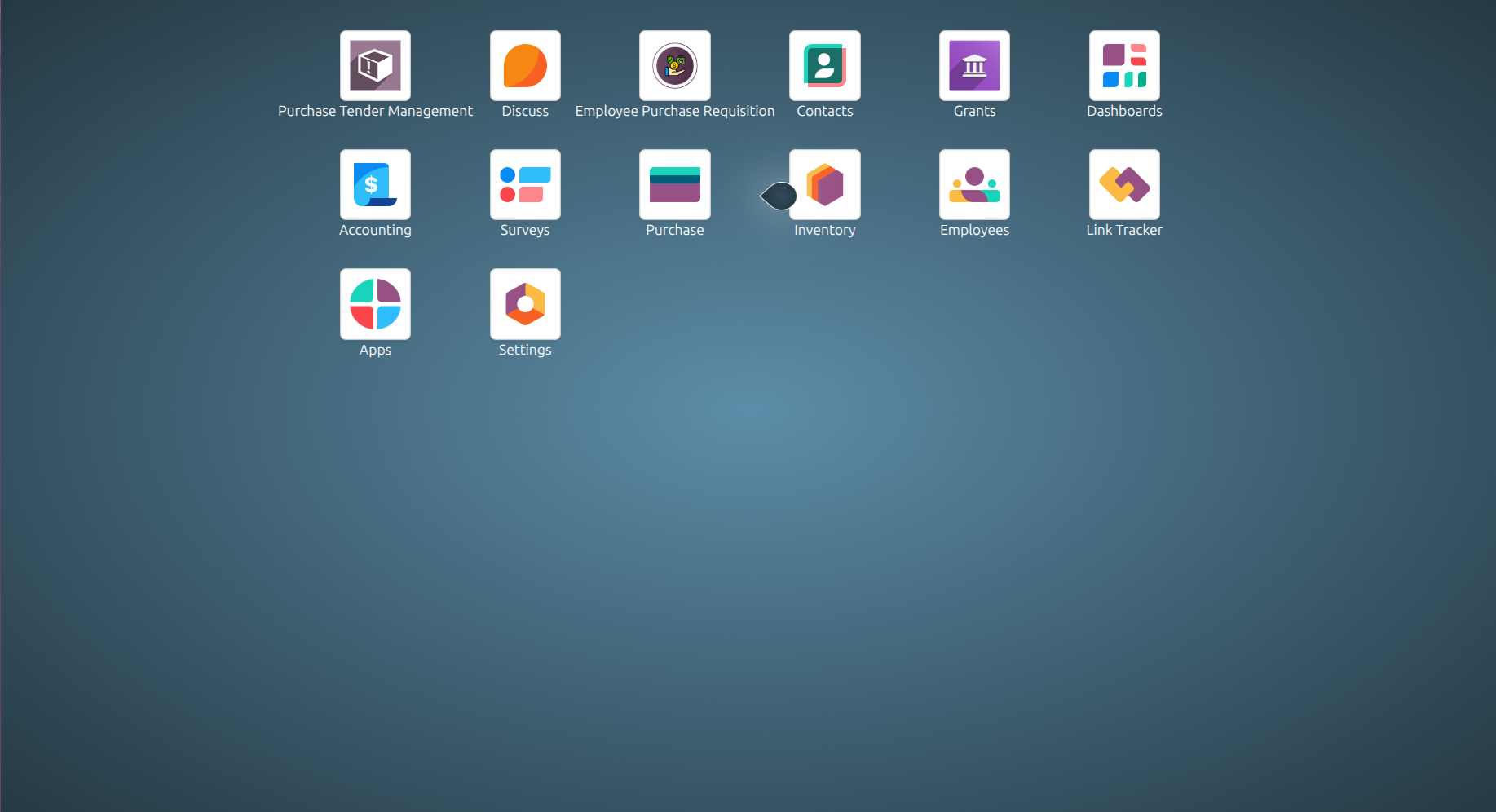Click the 'Employees' text label
The image size is (1496, 812).
[974, 231]
